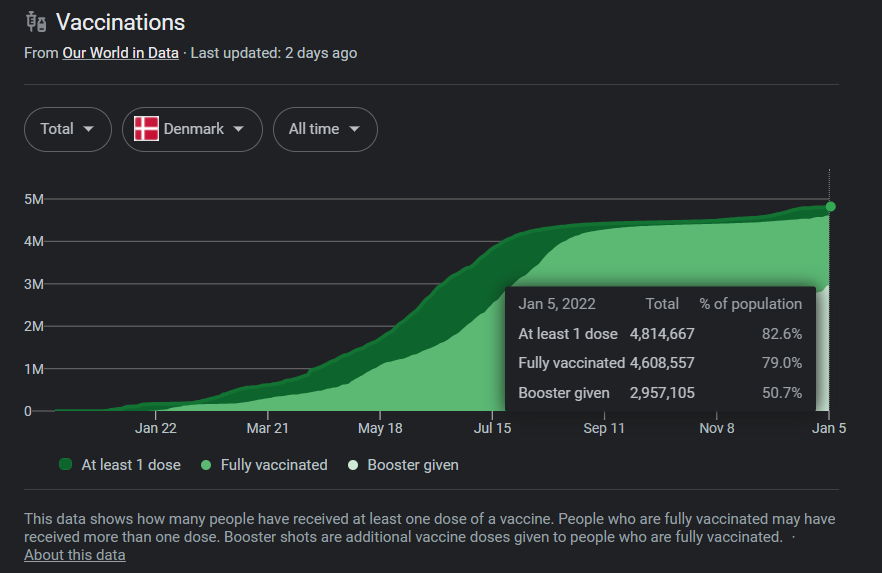Click the vaccine syringe icon beside Vaccinations
This screenshot has height=573, width=882.
36,22
